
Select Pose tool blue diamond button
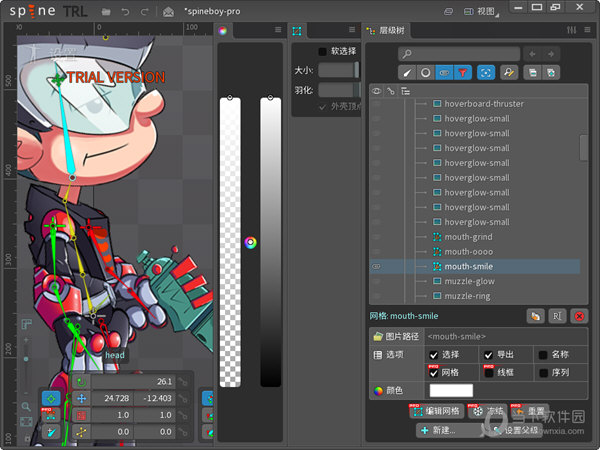point(51,398)
